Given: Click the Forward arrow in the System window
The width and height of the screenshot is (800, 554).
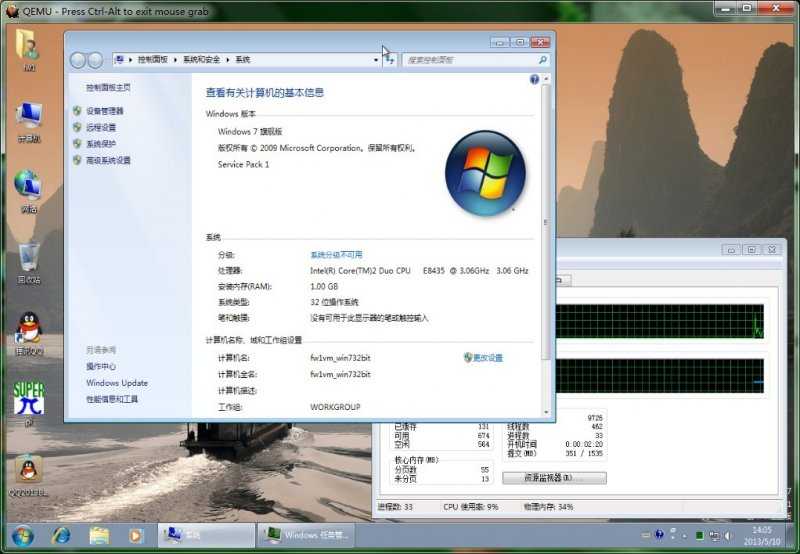Looking at the screenshot, I should point(95,60).
